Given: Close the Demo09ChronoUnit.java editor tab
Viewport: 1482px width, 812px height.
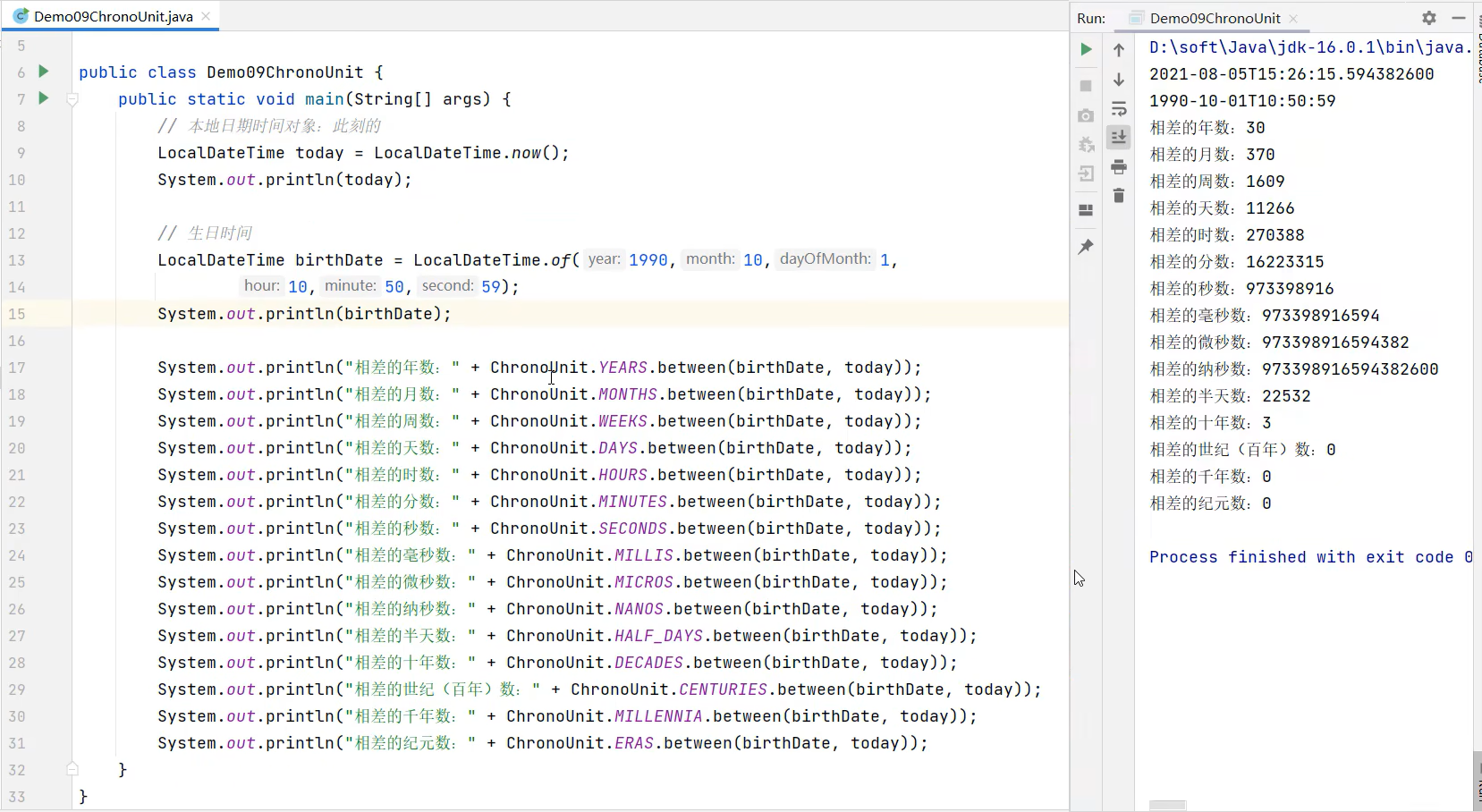Looking at the screenshot, I should pos(207,16).
